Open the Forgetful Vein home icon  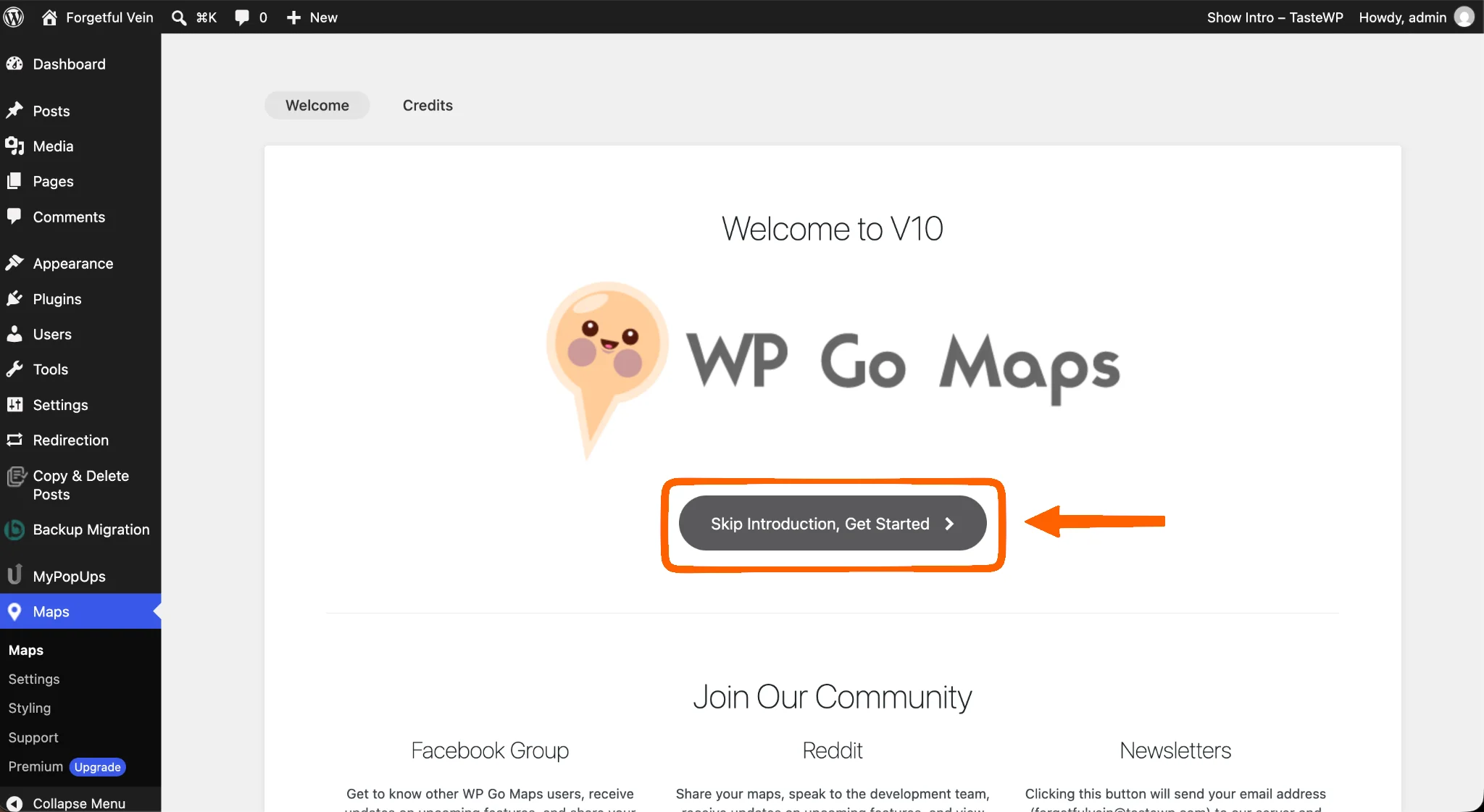pyautogui.click(x=49, y=17)
